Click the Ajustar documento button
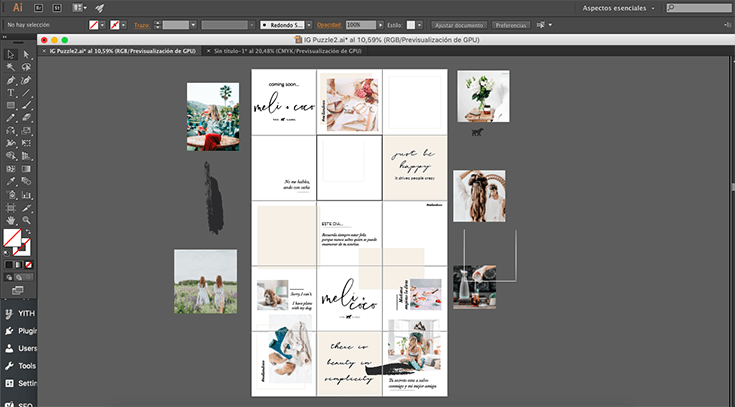Screen dimensions: 735x407 coord(459,25)
